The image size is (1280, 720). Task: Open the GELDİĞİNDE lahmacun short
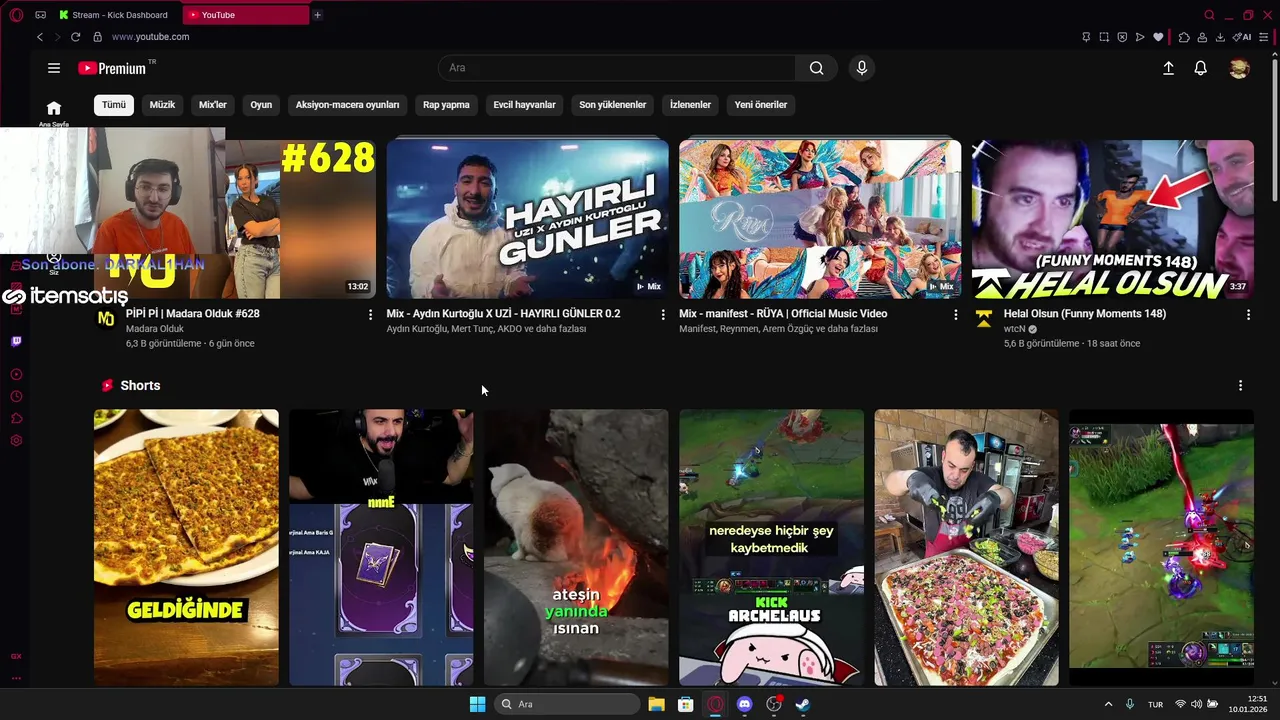click(x=186, y=547)
